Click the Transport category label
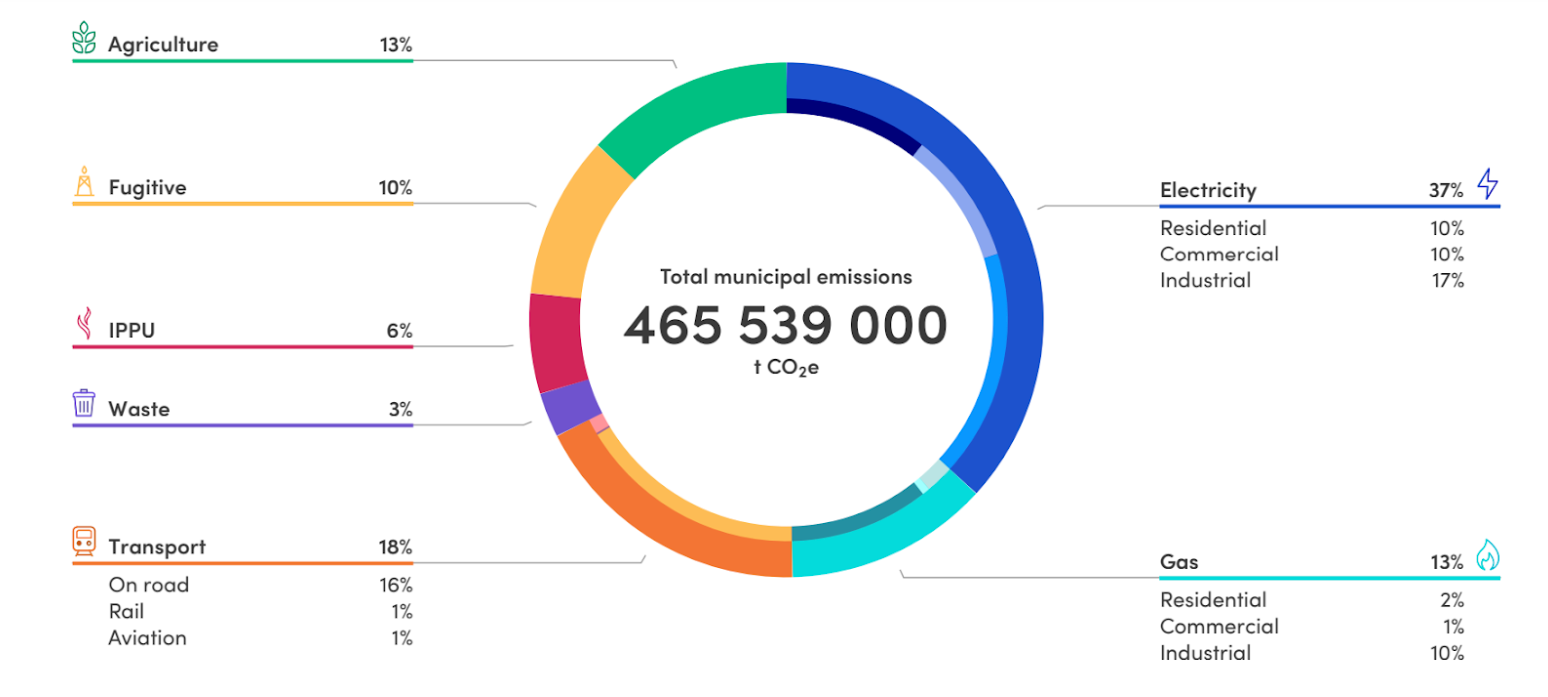1548x697 pixels. point(157,547)
